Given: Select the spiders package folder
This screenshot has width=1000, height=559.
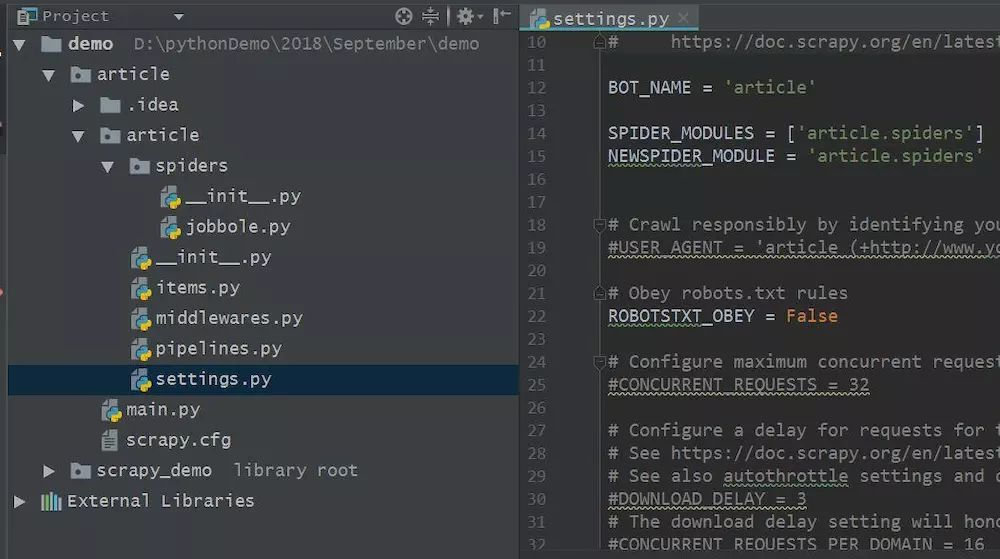Looking at the screenshot, I should tap(191, 166).
